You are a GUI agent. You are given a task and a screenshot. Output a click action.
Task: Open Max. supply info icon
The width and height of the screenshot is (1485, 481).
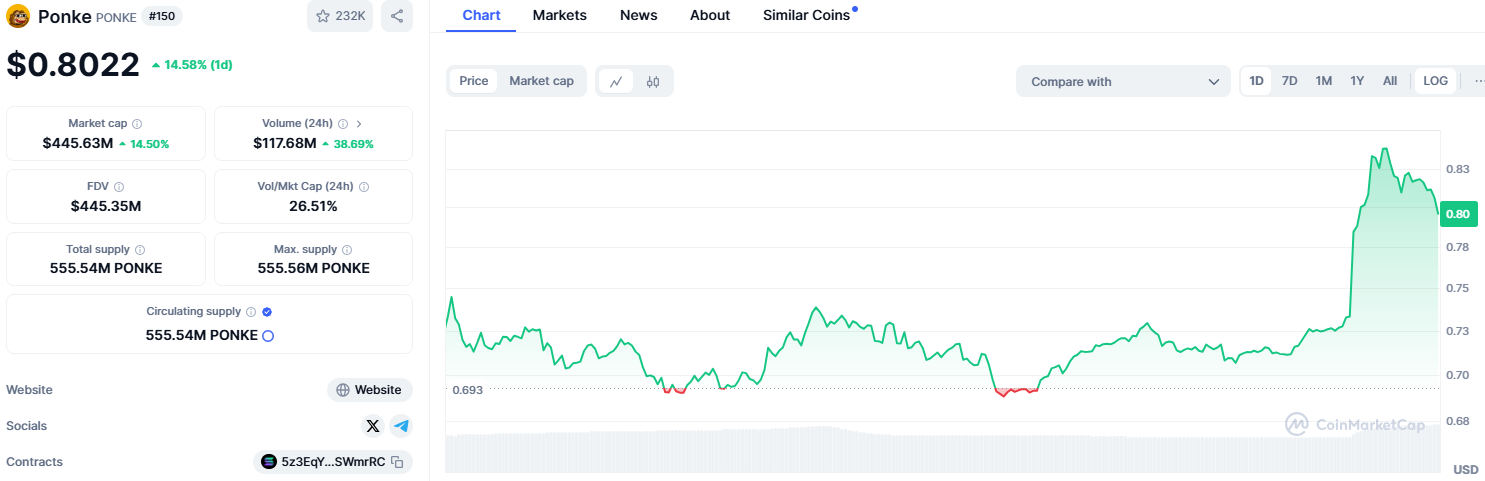pyautogui.click(x=347, y=250)
